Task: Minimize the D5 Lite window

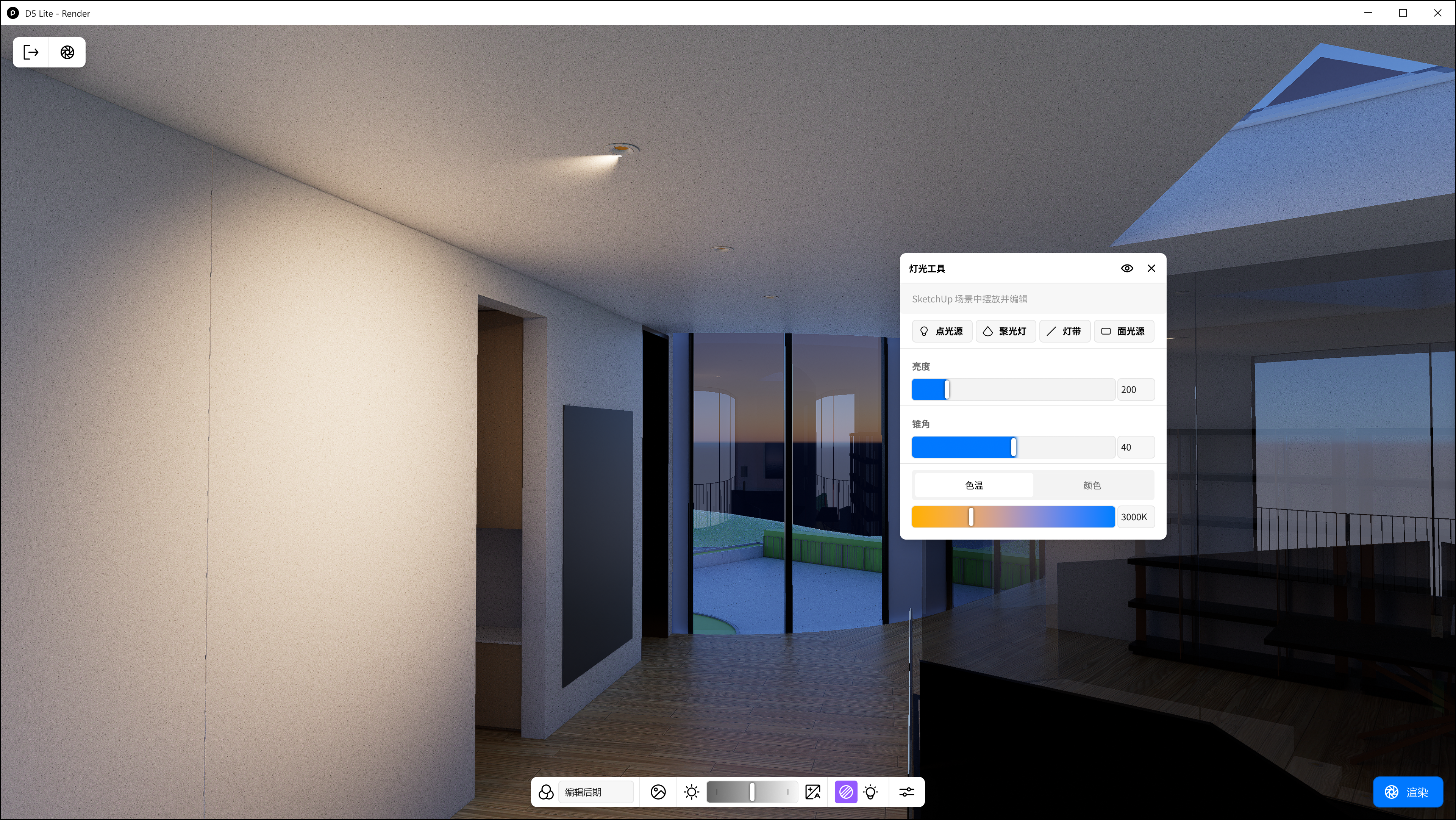Action: point(1368,13)
